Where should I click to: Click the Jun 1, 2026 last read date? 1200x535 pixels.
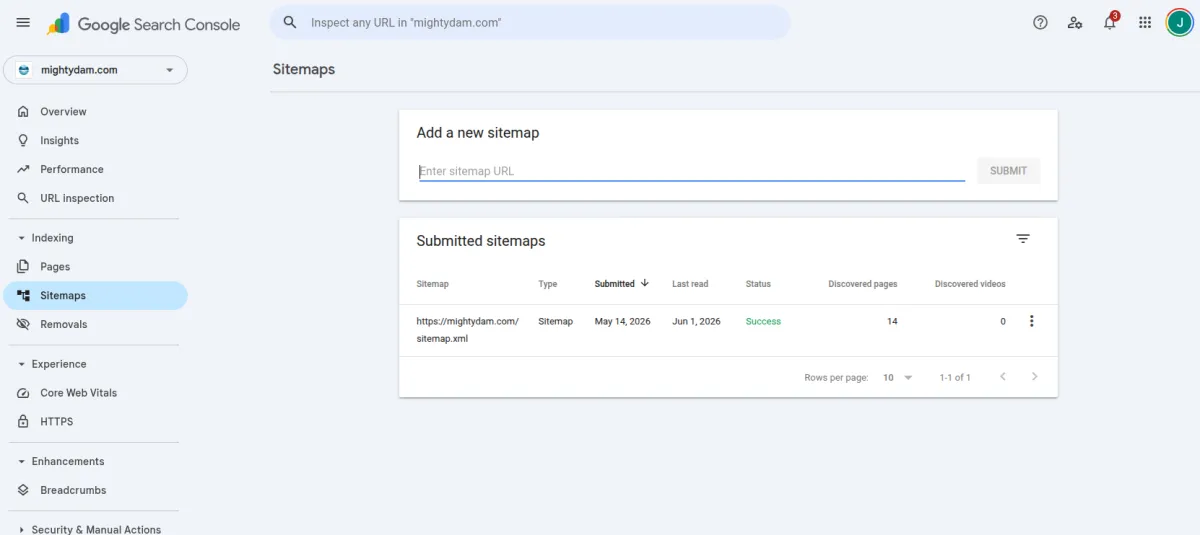[x=696, y=322]
